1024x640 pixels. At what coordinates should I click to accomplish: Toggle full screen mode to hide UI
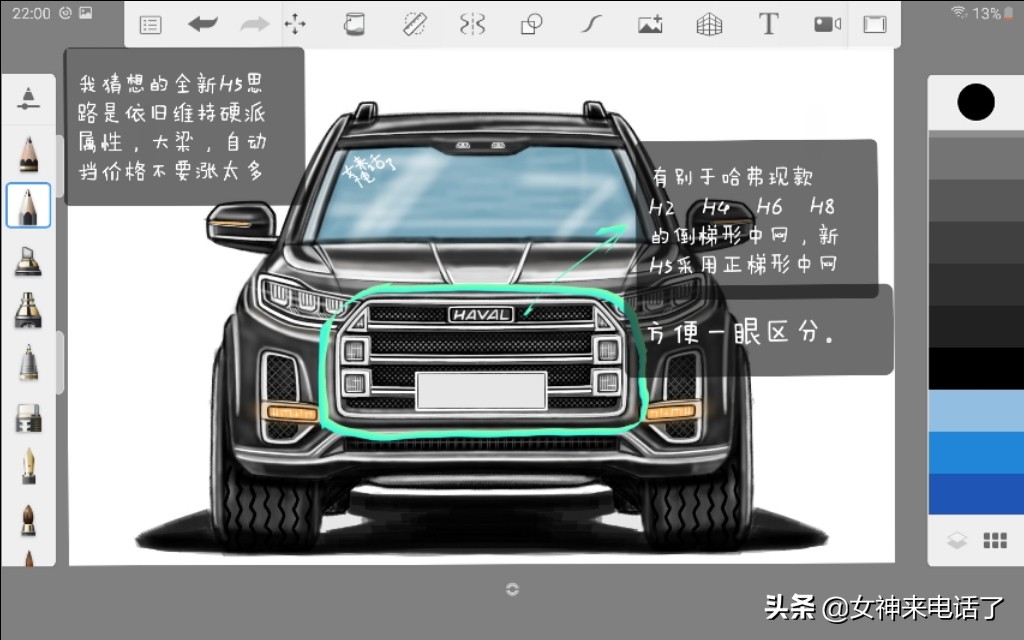[x=875, y=25]
